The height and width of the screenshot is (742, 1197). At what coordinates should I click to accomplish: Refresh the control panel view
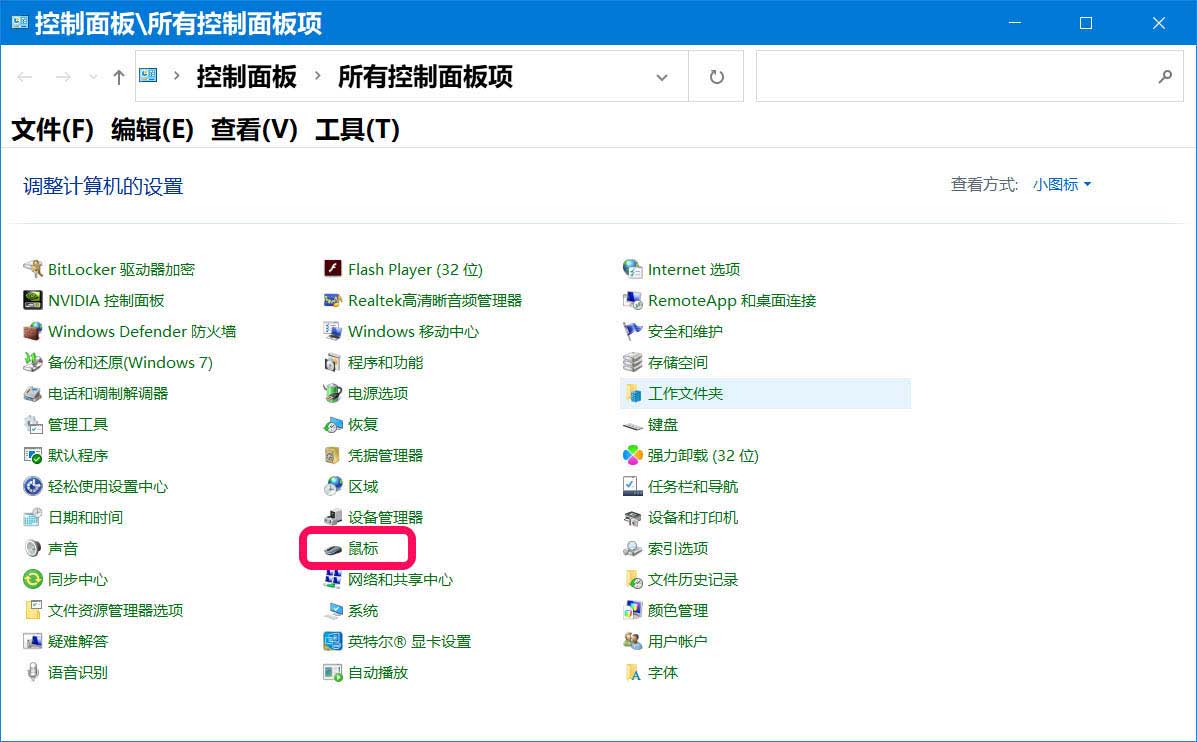click(x=716, y=76)
